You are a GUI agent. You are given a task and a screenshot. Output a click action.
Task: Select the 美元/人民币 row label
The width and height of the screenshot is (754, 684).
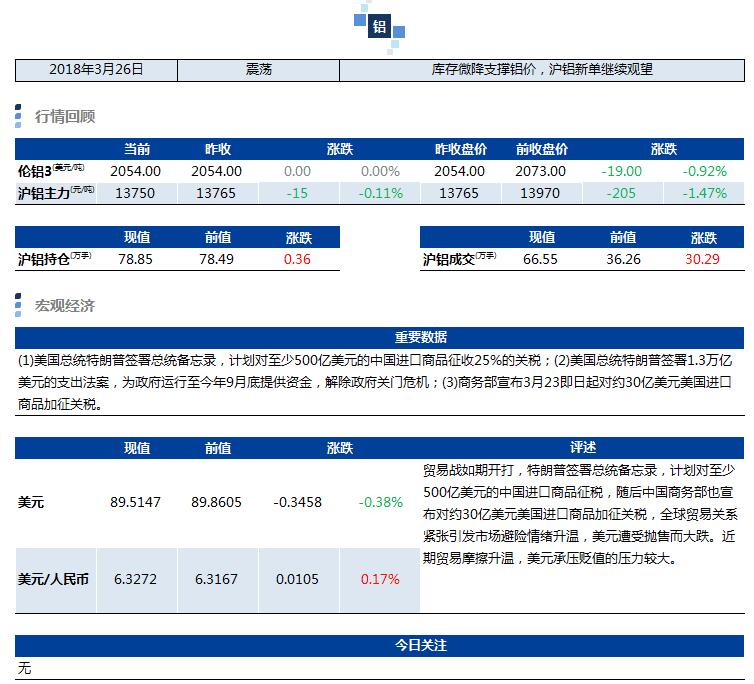coord(53,579)
